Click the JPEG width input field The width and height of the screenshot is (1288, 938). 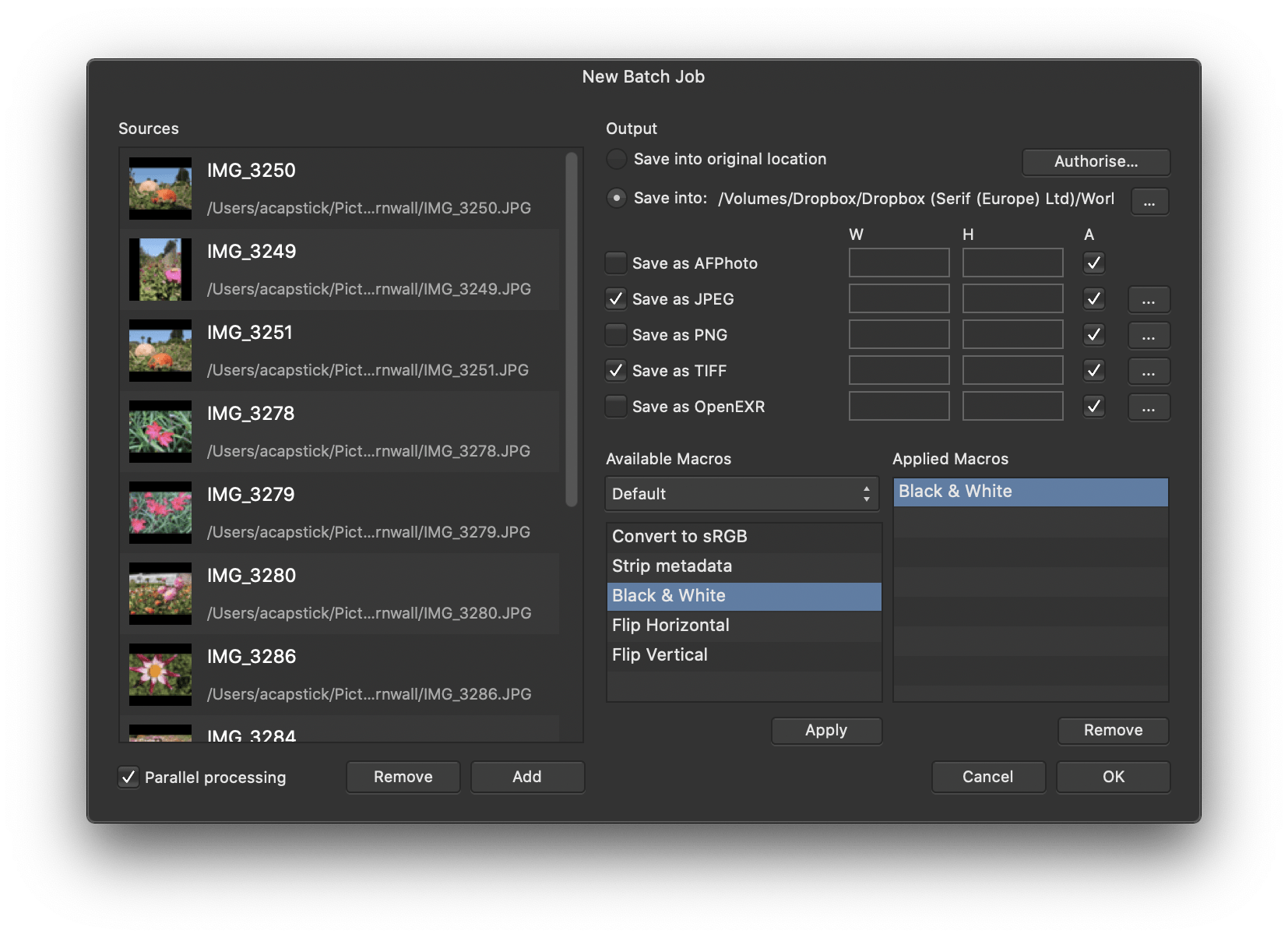(x=899, y=299)
